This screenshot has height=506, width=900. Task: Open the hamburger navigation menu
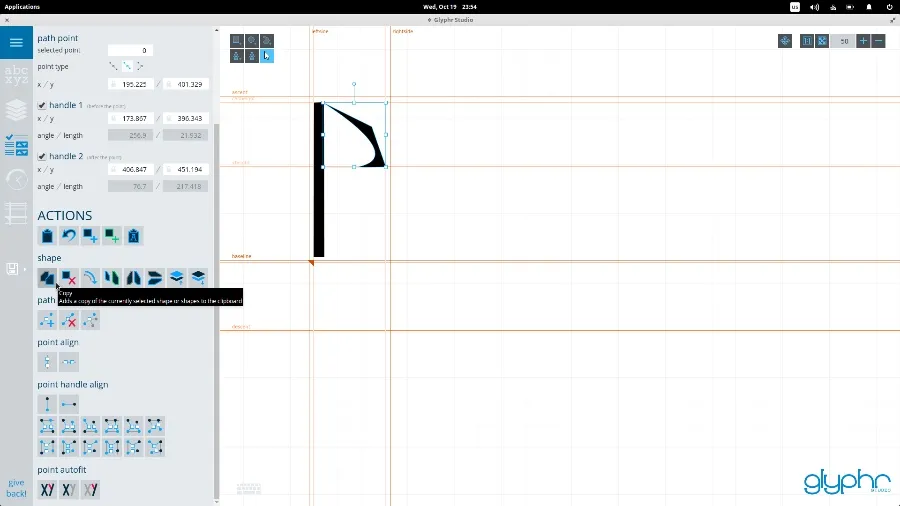click(x=16, y=42)
